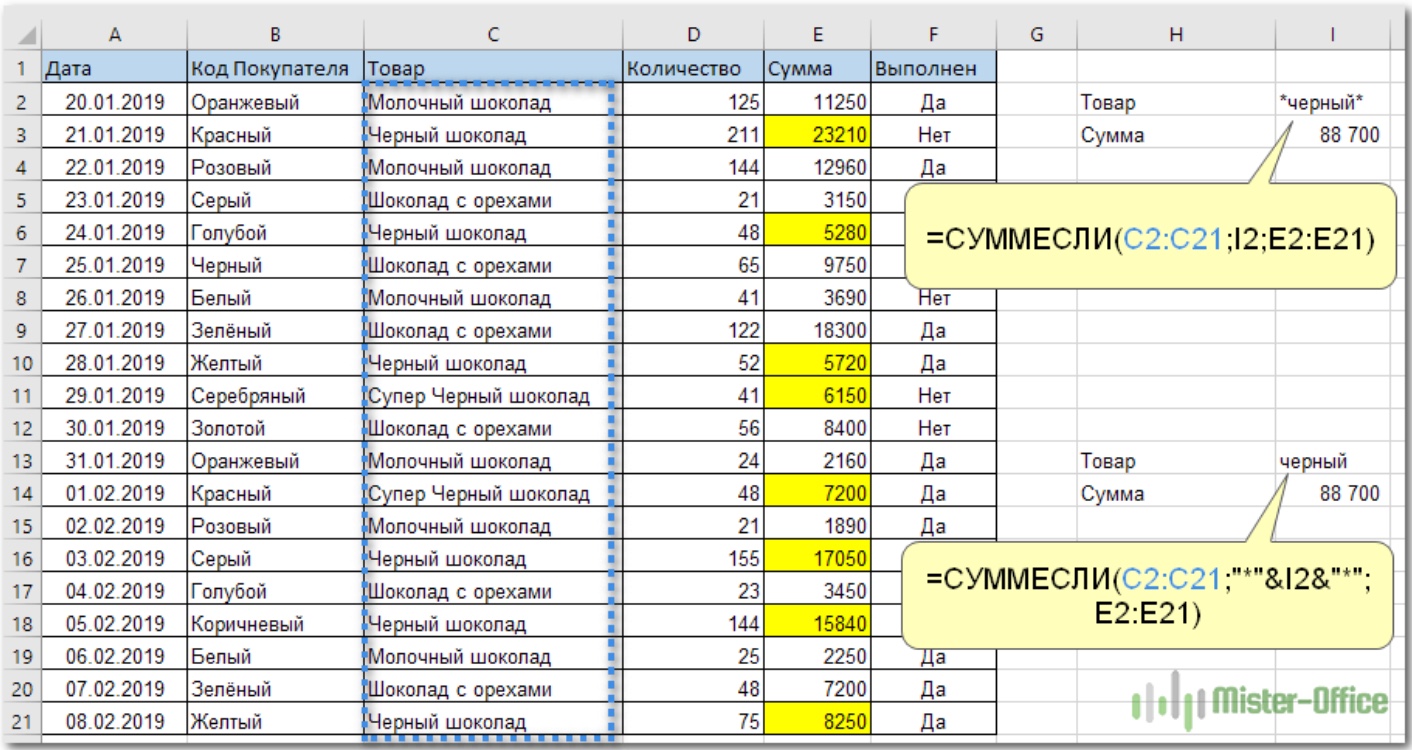Select column H header
Image resolution: width=1412 pixels, height=750 pixels.
coord(1175,34)
